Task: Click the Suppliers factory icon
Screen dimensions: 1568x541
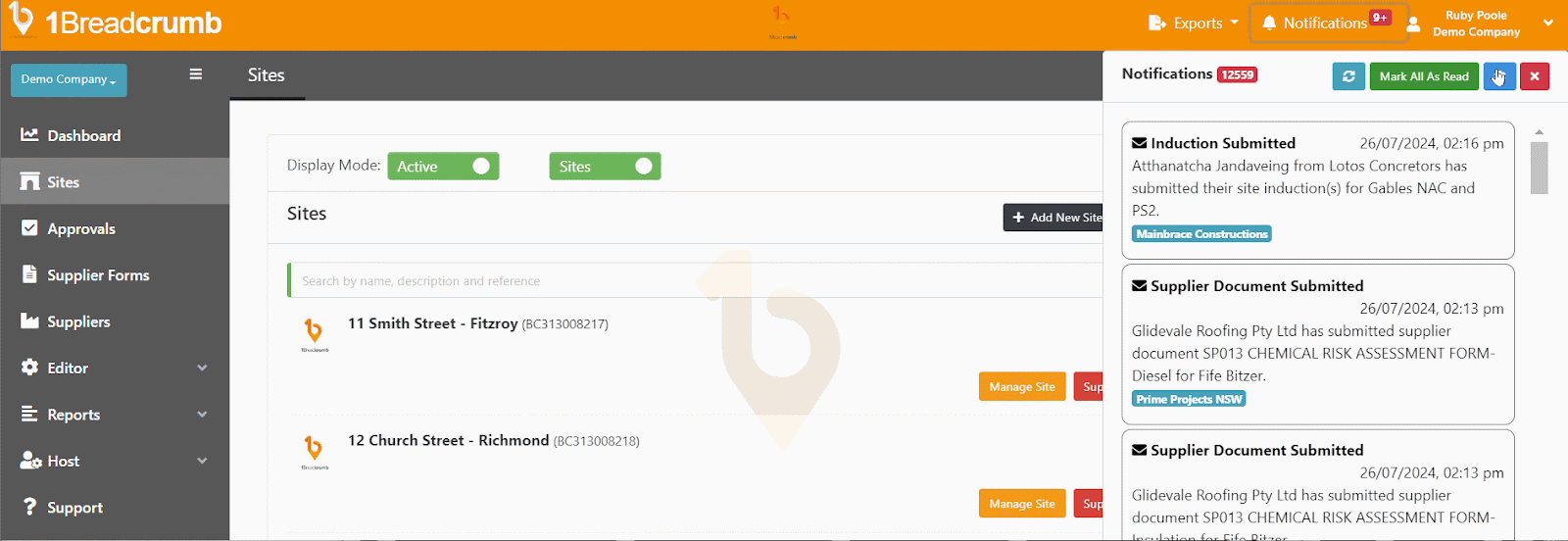Action: [x=30, y=320]
